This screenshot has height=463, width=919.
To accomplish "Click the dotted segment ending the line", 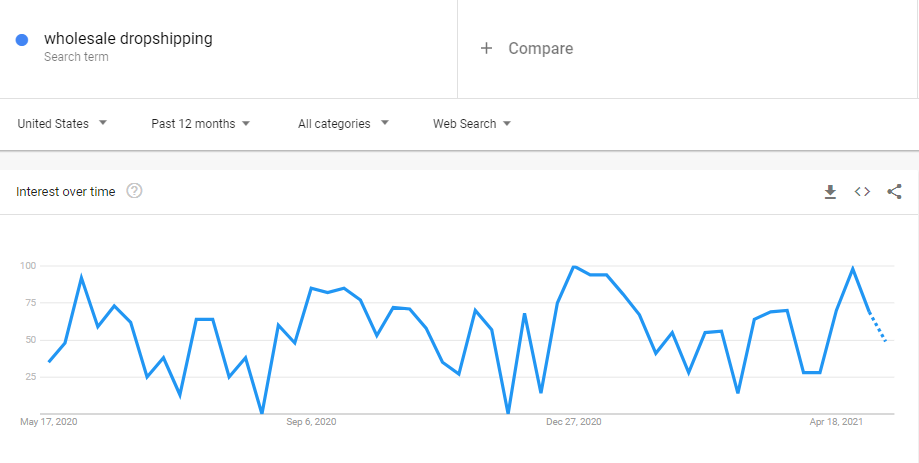I will point(878,329).
